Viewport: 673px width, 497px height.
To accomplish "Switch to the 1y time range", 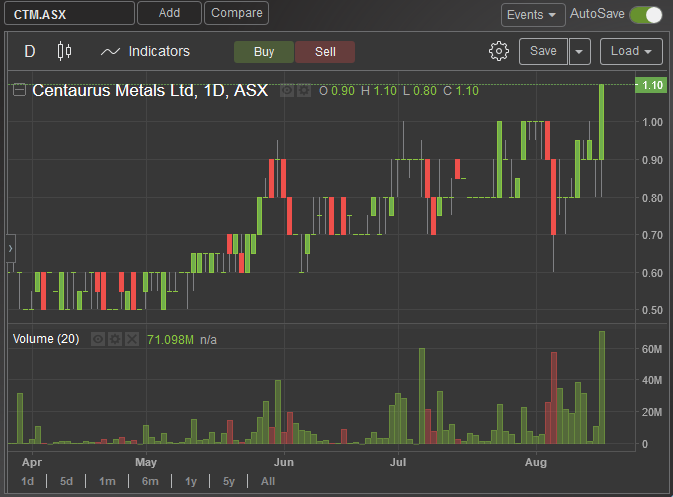I will (x=191, y=481).
